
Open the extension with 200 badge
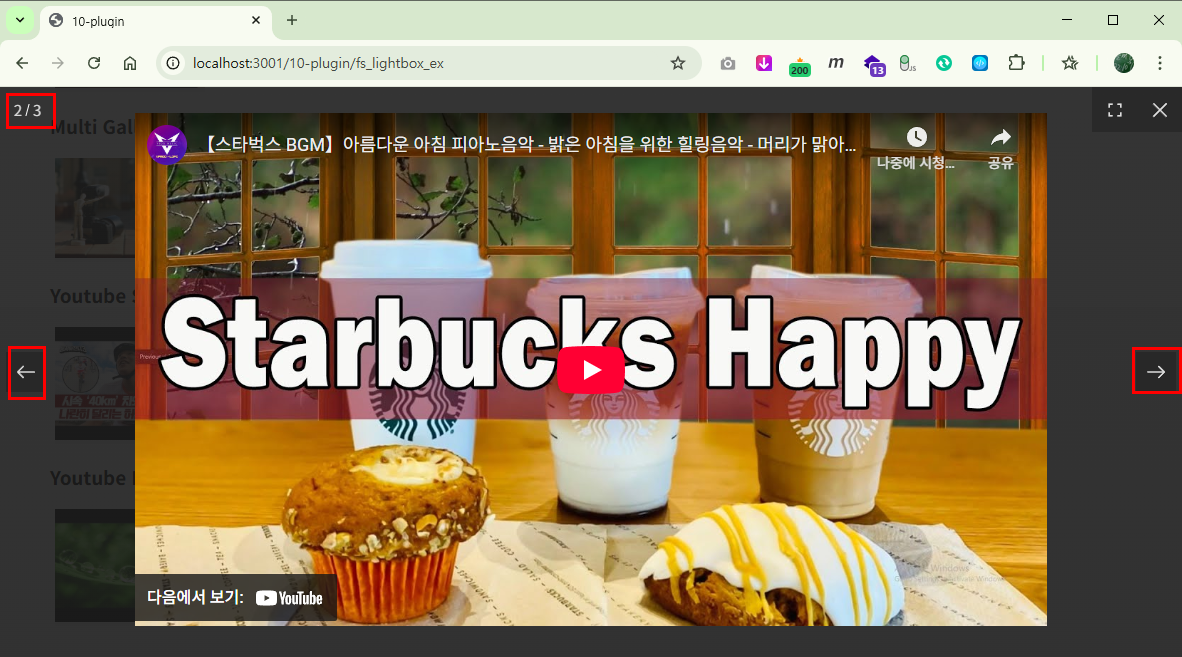800,66
